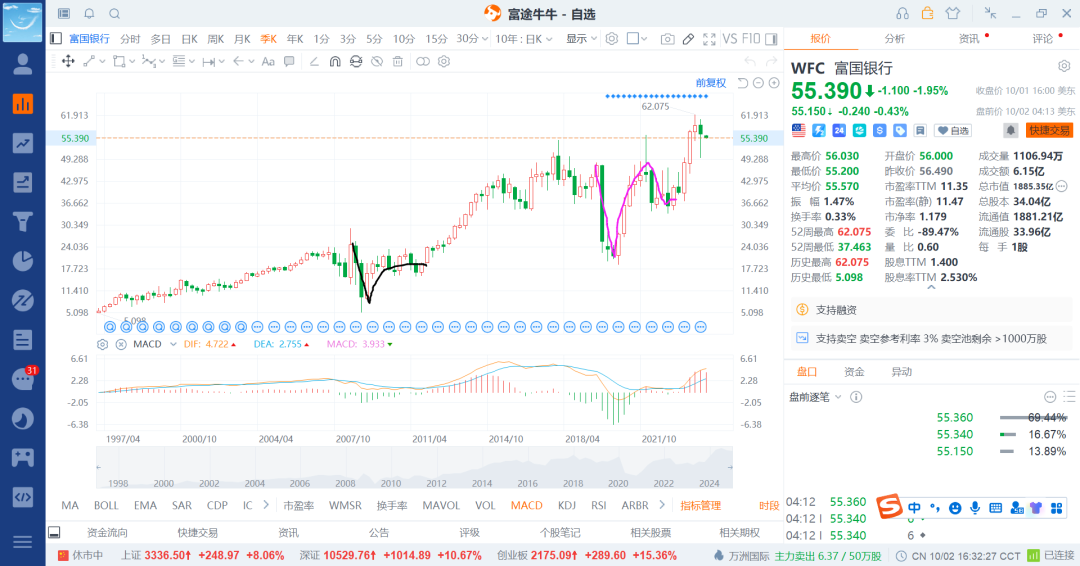Open search with magnifier icon
Image resolution: width=1080 pixels, height=566 pixels.
(115, 14)
